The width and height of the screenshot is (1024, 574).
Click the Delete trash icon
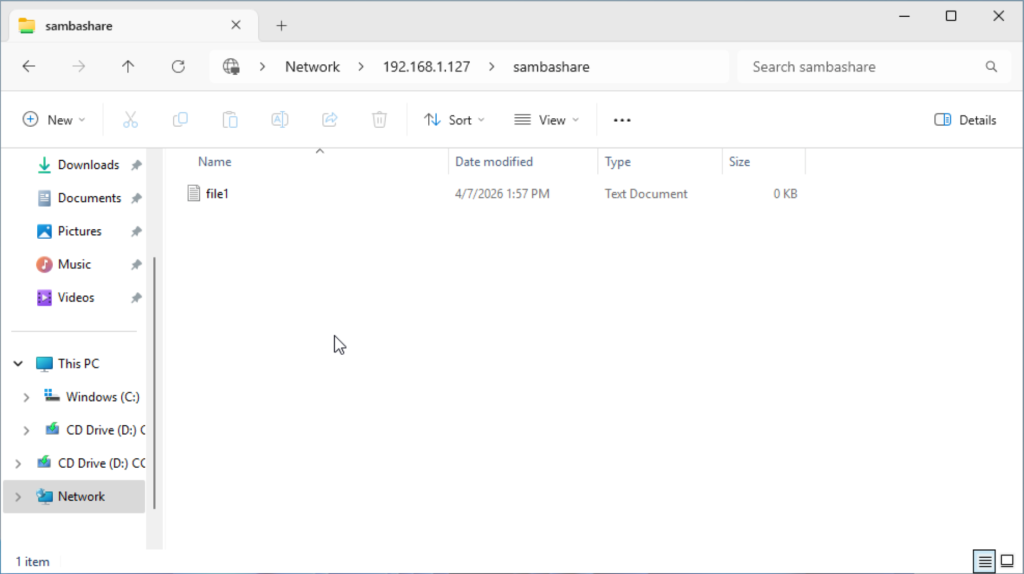tap(379, 120)
